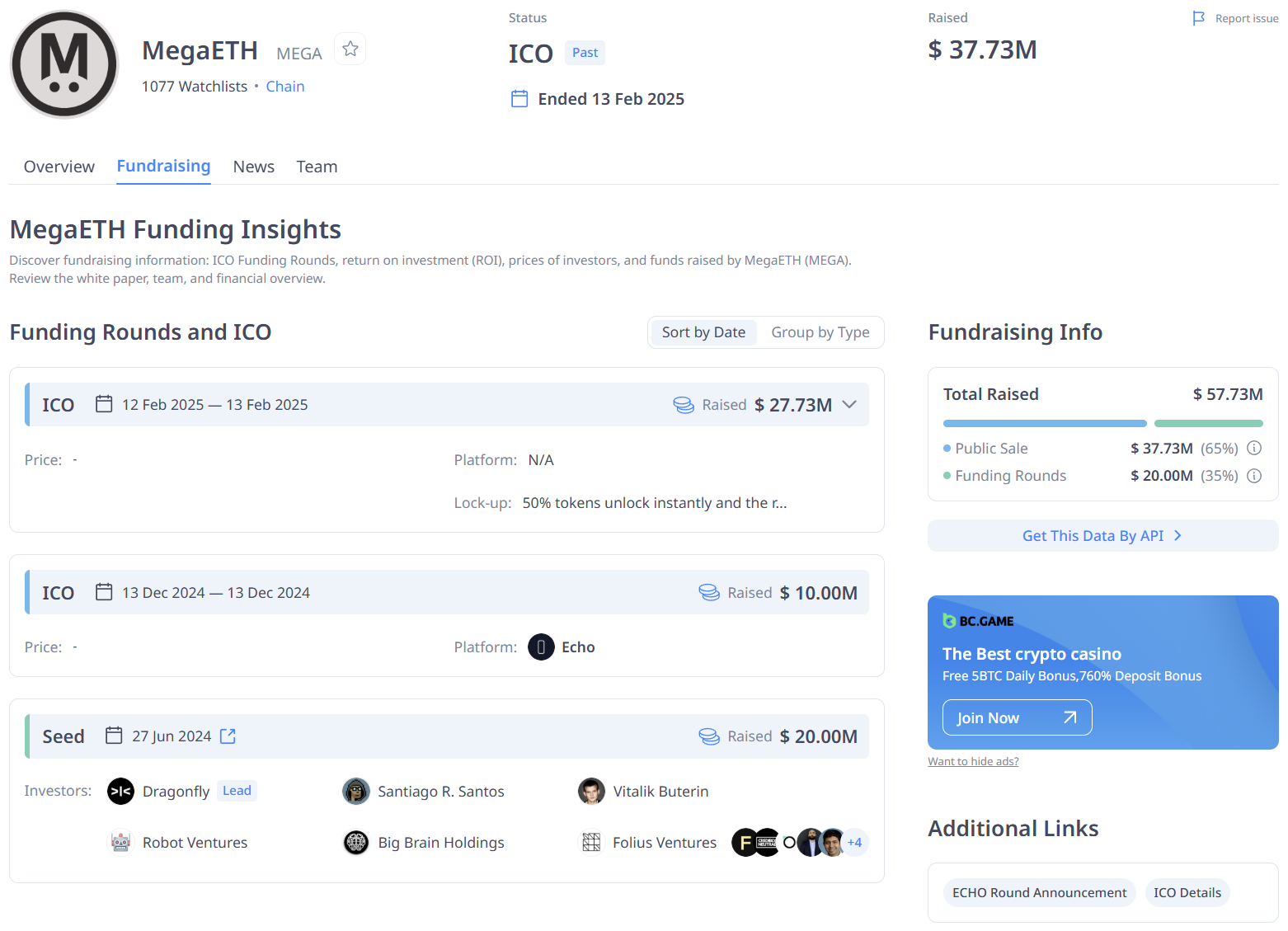
Task: Click Want to hide ads? link
Action: pos(973,761)
